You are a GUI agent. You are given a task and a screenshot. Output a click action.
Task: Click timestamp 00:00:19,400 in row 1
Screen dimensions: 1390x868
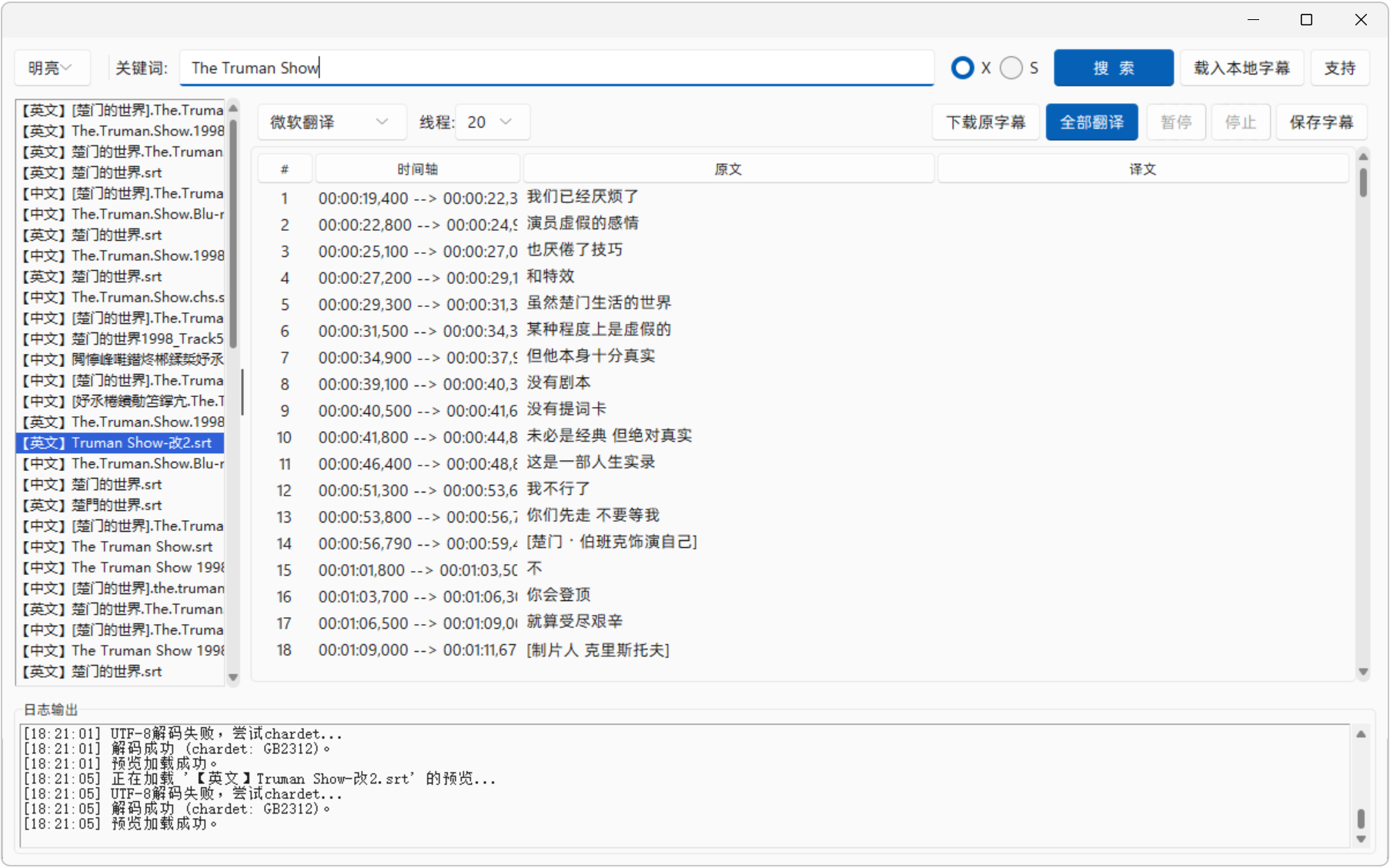tap(363, 199)
